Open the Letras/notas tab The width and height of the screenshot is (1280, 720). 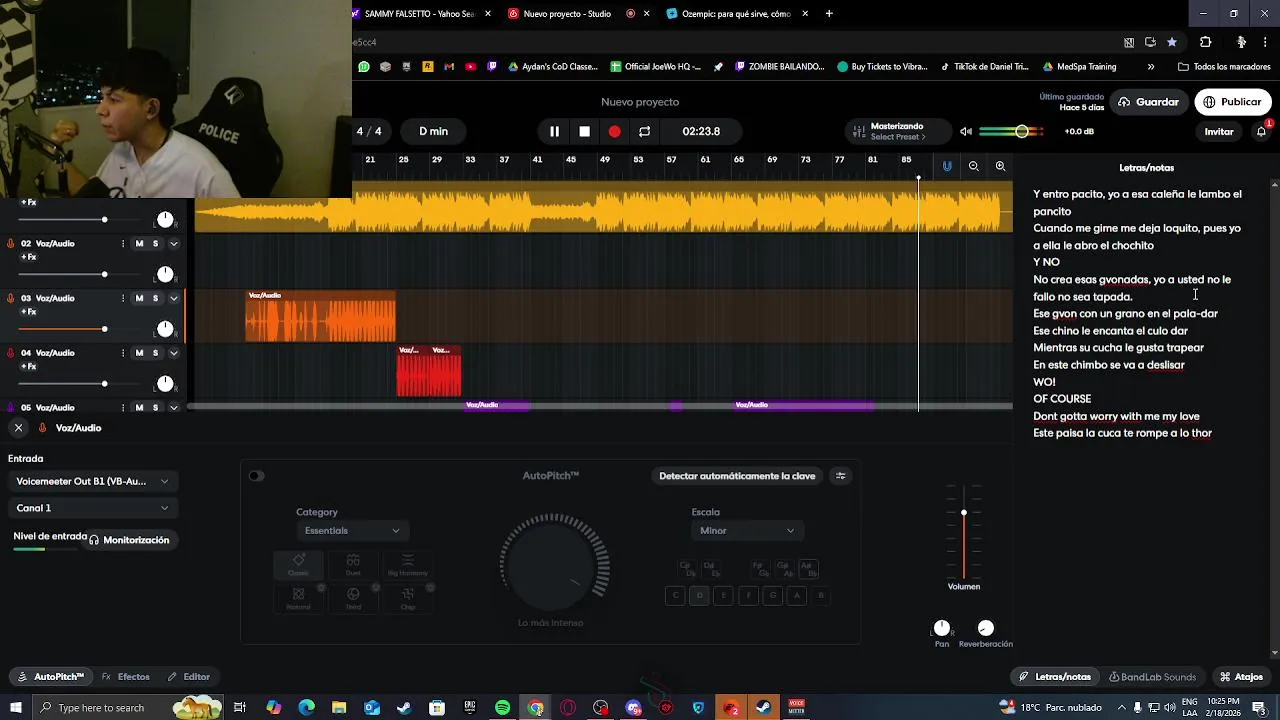(x=1055, y=677)
